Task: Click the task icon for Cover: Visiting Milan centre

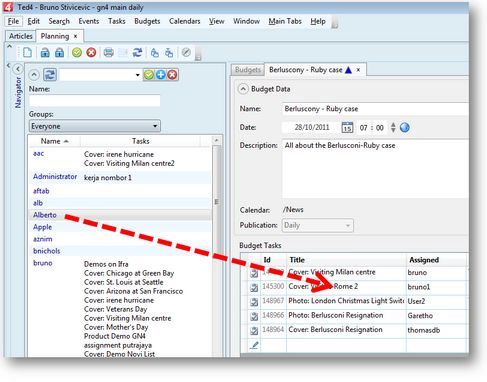Action: point(254,273)
